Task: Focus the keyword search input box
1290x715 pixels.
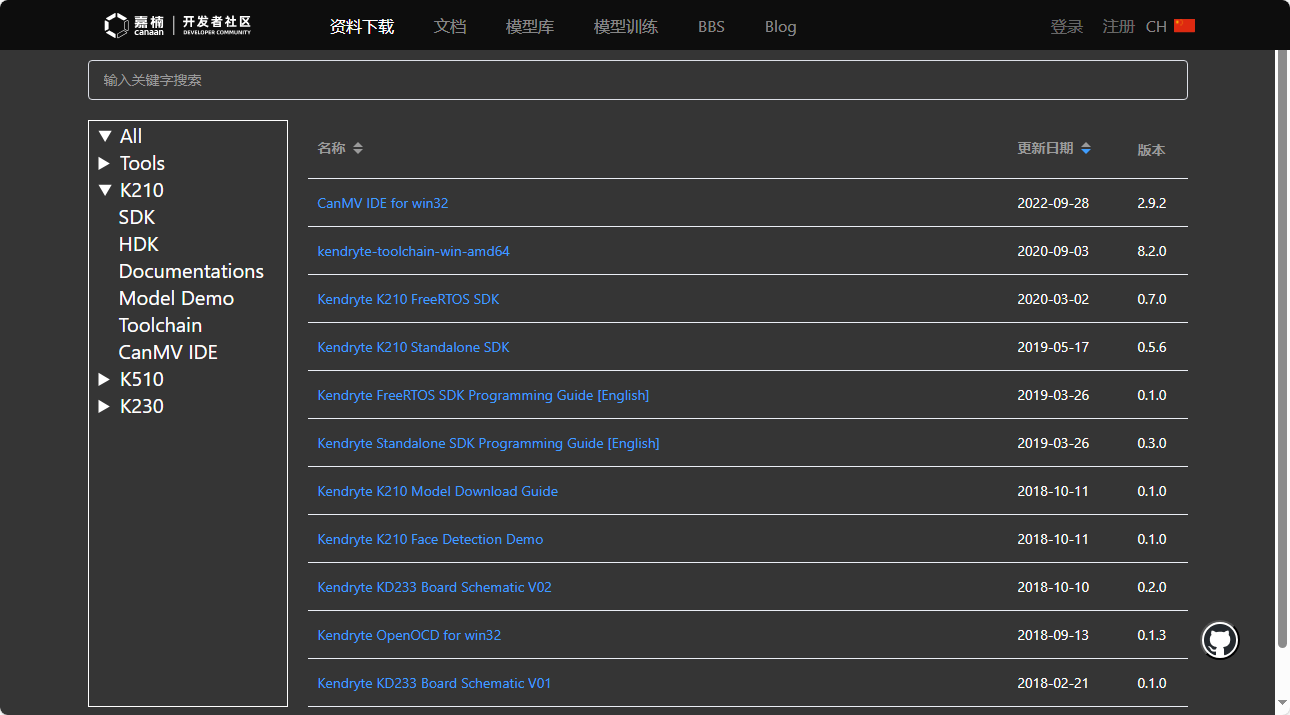Action: (x=637, y=80)
